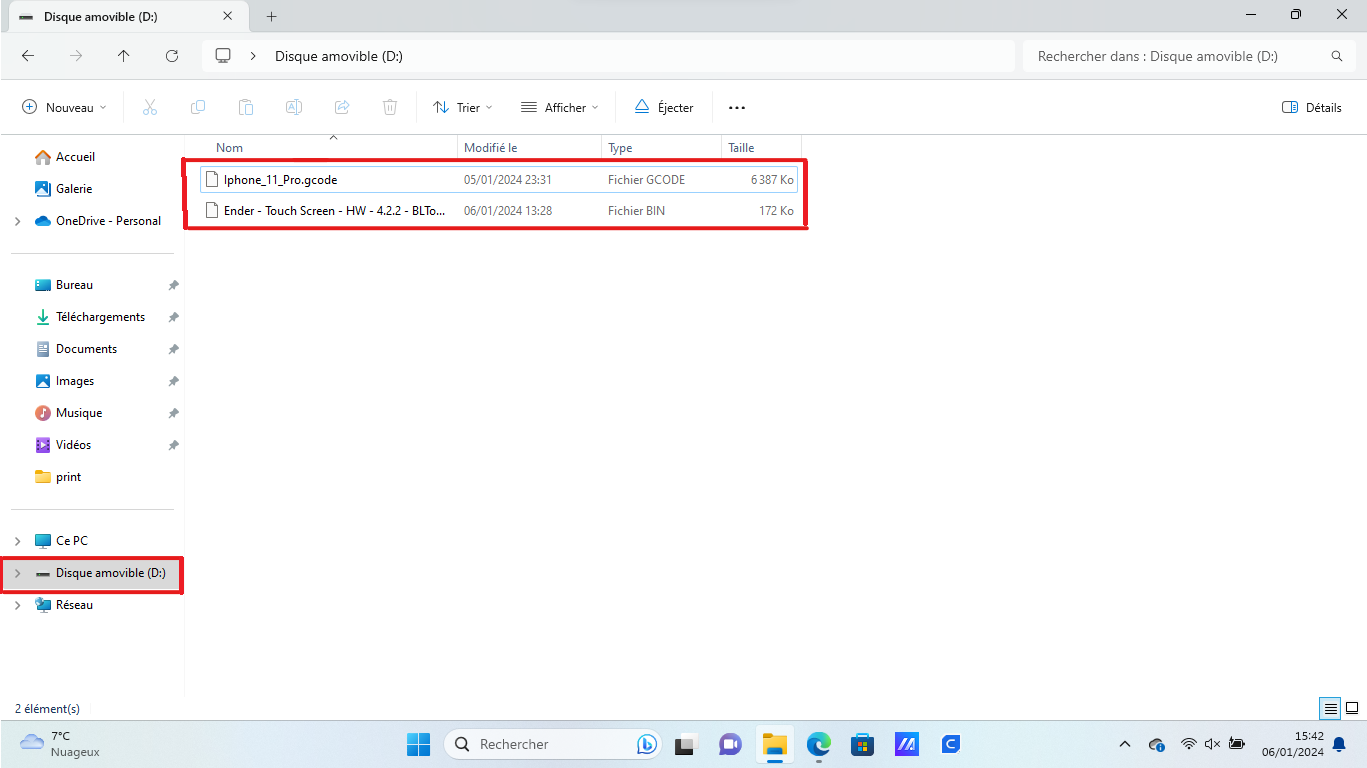Click the Share icon in toolbar
Screen dimensions: 1367x768
pos(342,107)
